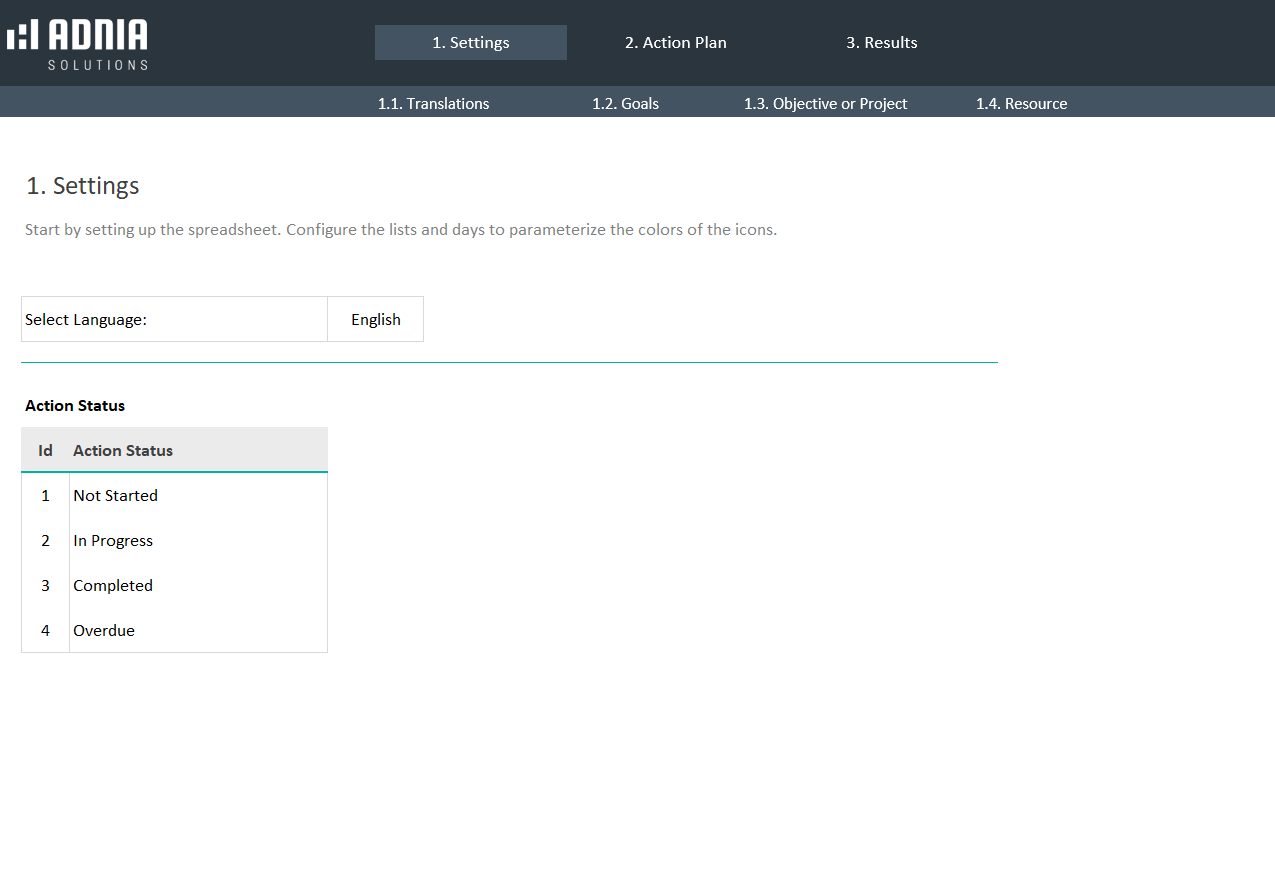This screenshot has height=871, width=1275.
Task: Open 1.3. Objective or Project section
Action: click(x=825, y=104)
